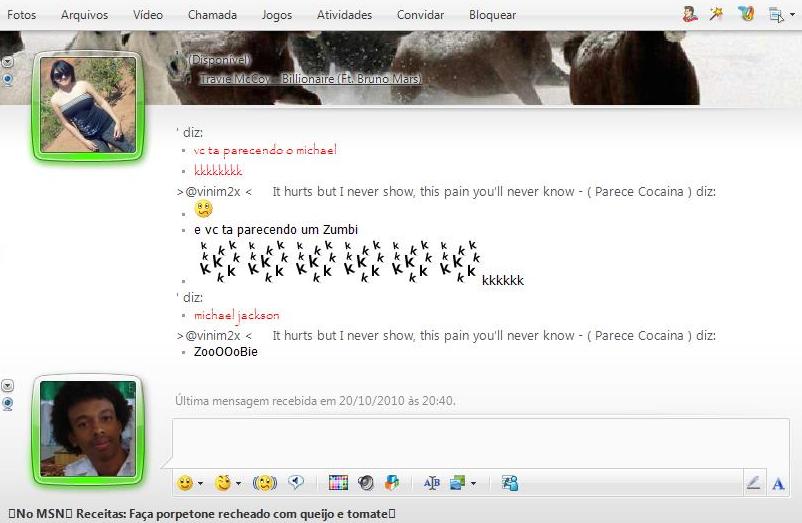Click the (Disponível) status text
This screenshot has height=523, width=802.
[x=219, y=60]
